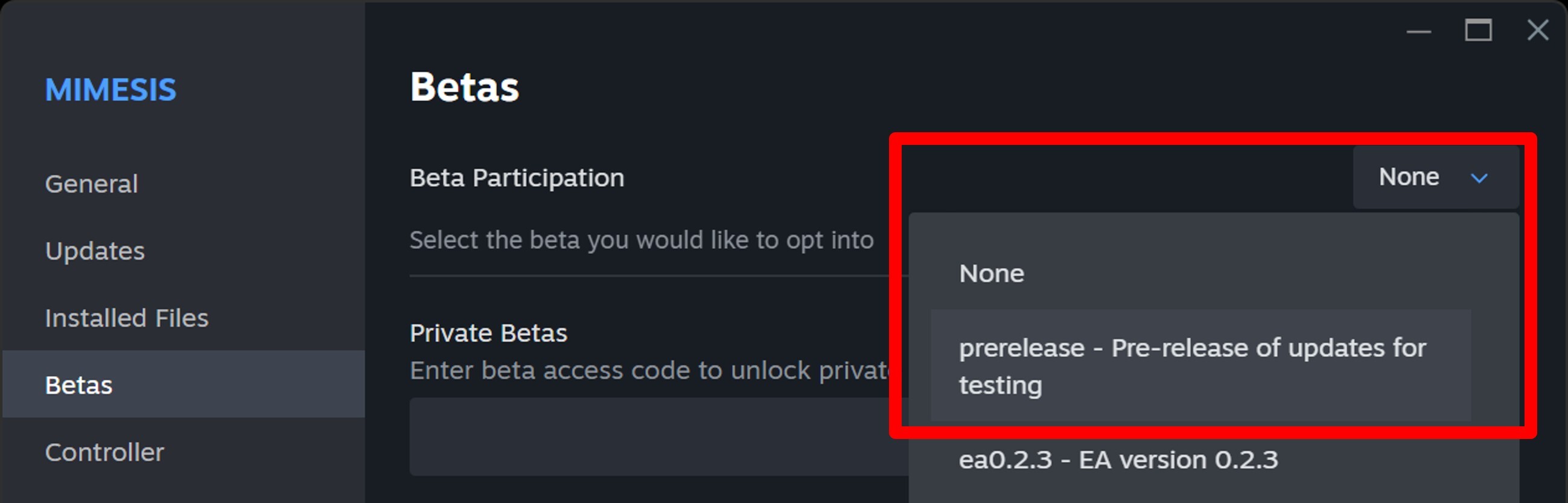The width and height of the screenshot is (1568, 503).
Task: Click the Private Betas label
Action: [488, 333]
